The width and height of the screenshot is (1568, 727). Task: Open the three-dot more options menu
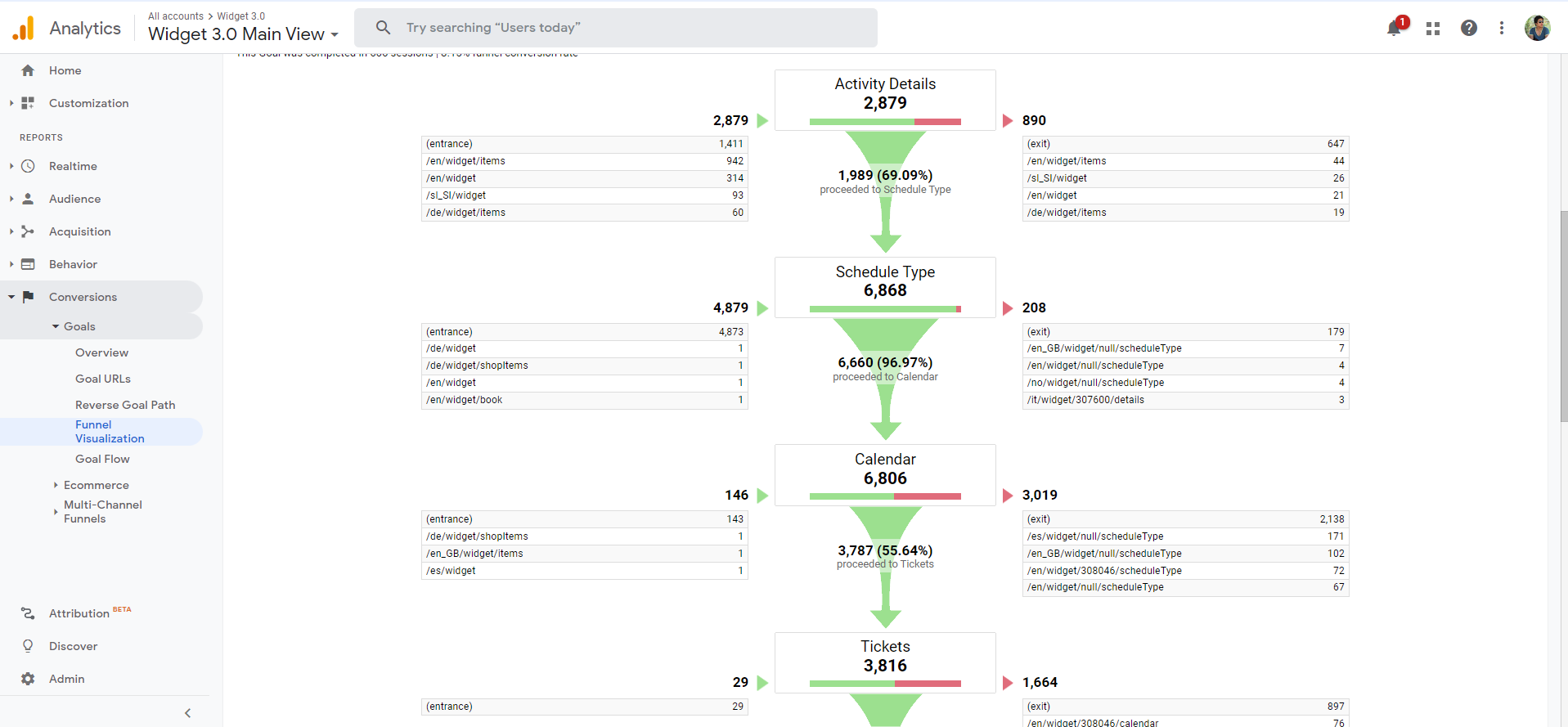coord(1502,28)
